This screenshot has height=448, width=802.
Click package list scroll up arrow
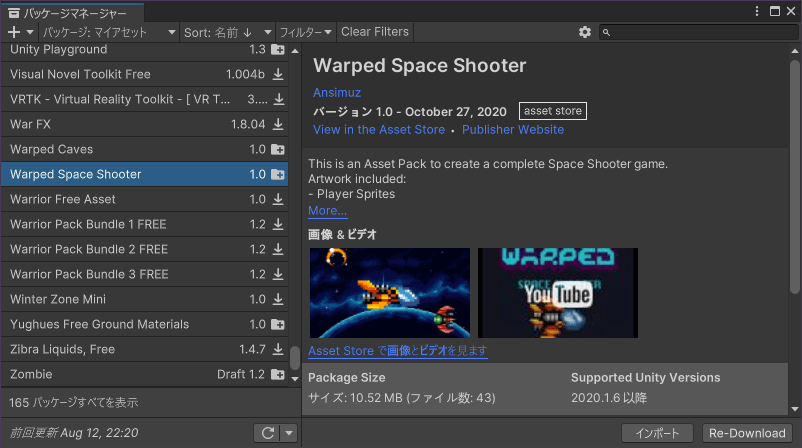coord(295,51)
